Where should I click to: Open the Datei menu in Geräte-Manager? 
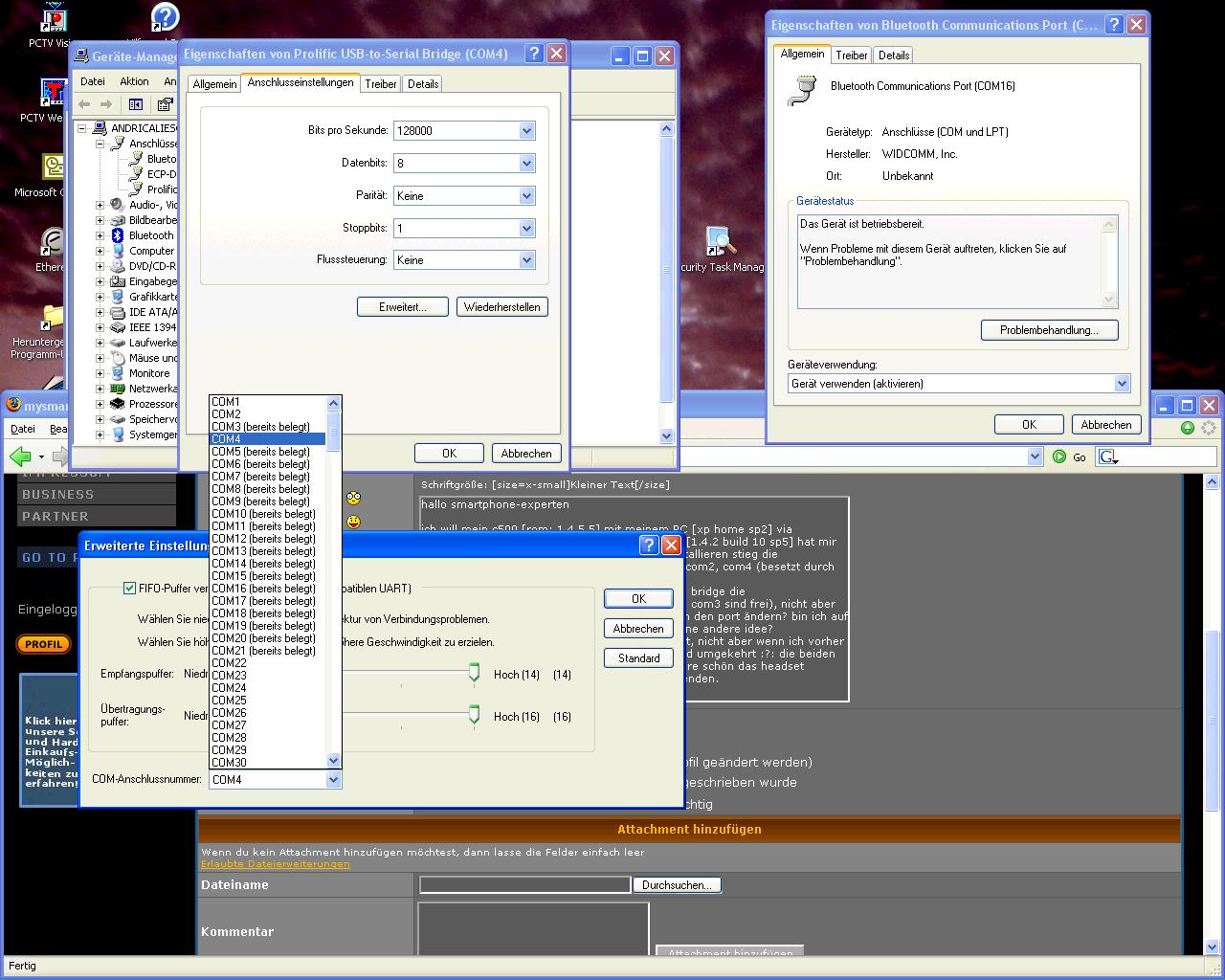(93, 81)
